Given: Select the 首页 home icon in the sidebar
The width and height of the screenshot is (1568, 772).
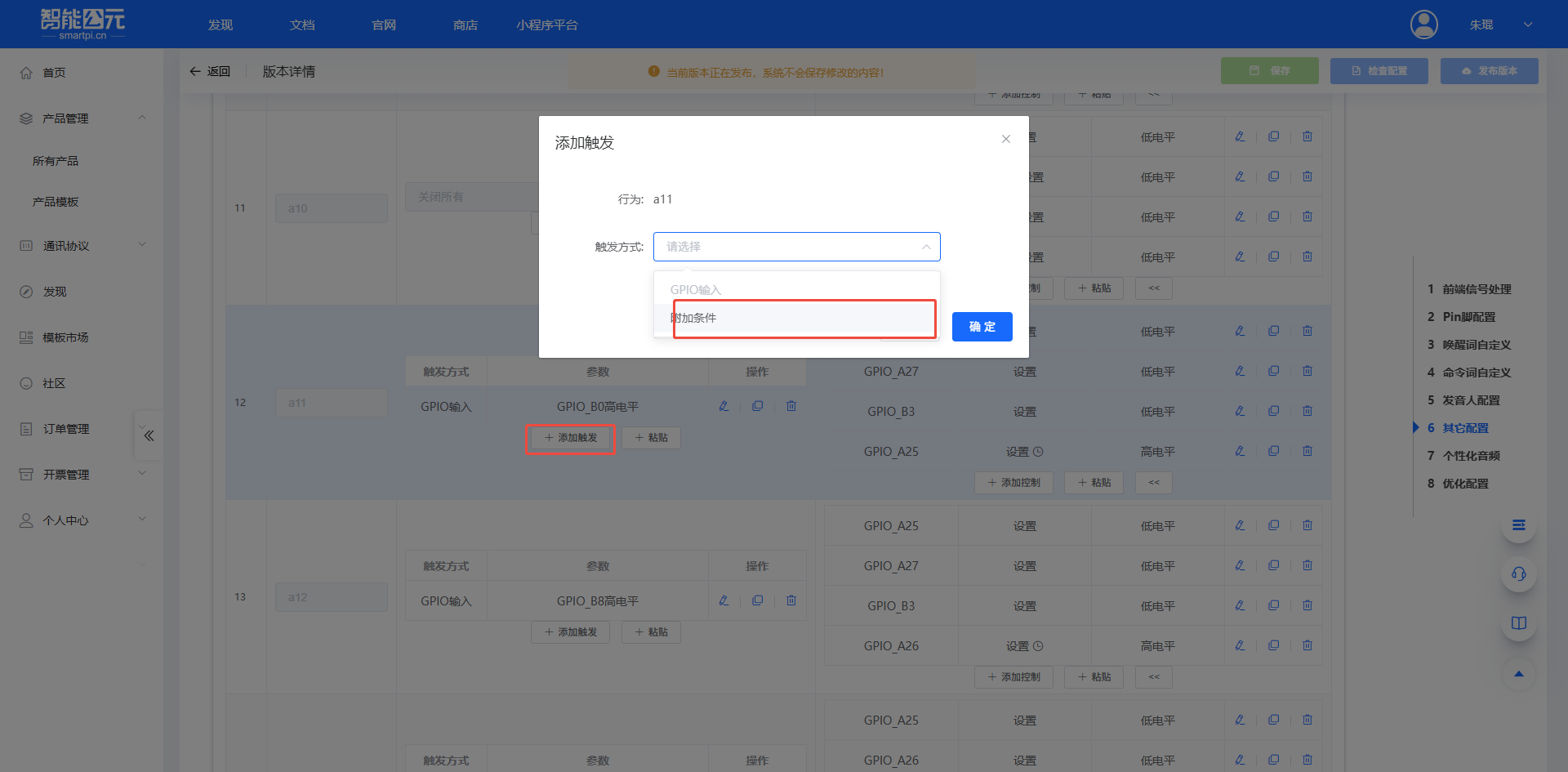Looking at the screenshot, I should (x=26, y=72).
